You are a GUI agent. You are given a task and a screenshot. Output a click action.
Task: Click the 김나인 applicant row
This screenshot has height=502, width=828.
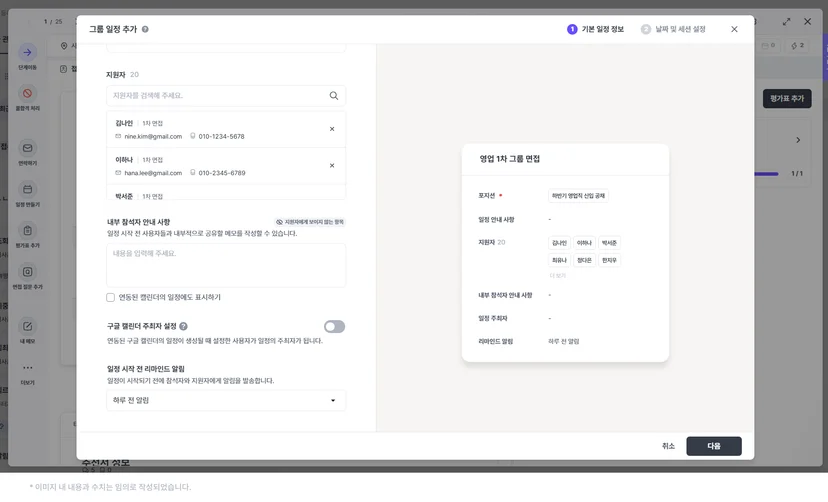click(226, 129)
